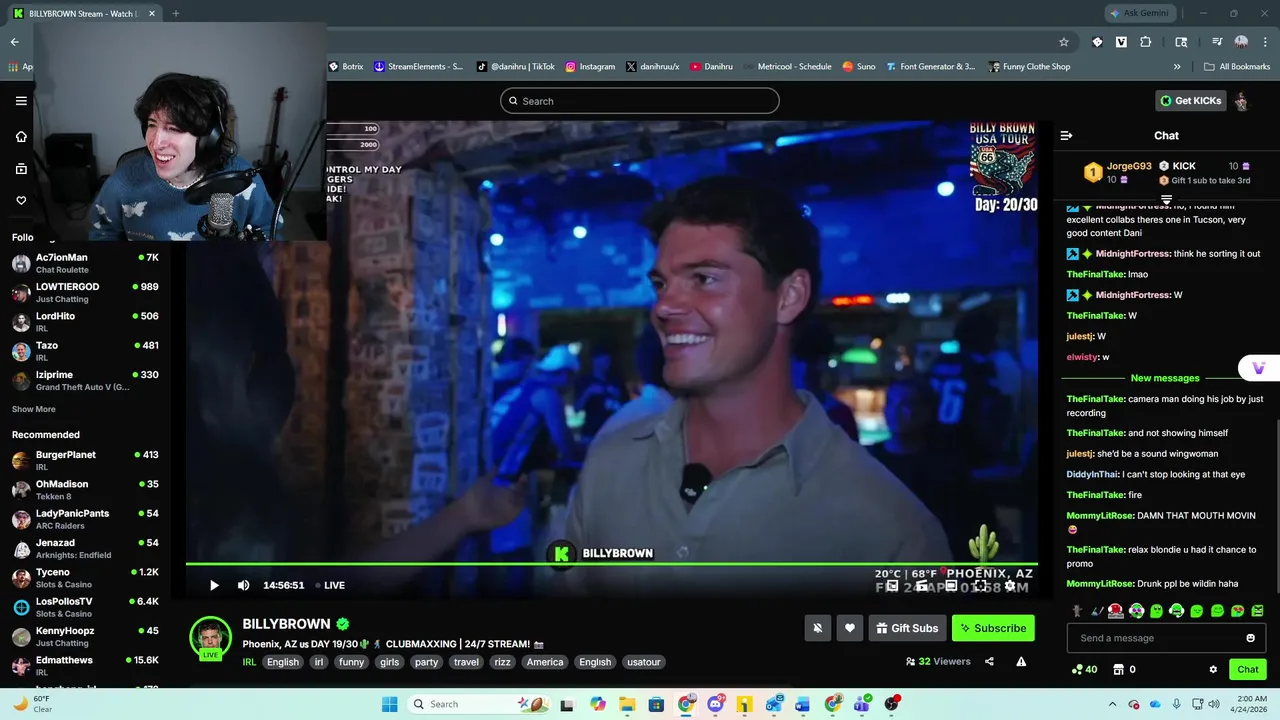Image resolution: width=1280 pixels, height=720 pixels.
Task: Select the 'rizz' stream tag
Action: [x=502, y=662]
